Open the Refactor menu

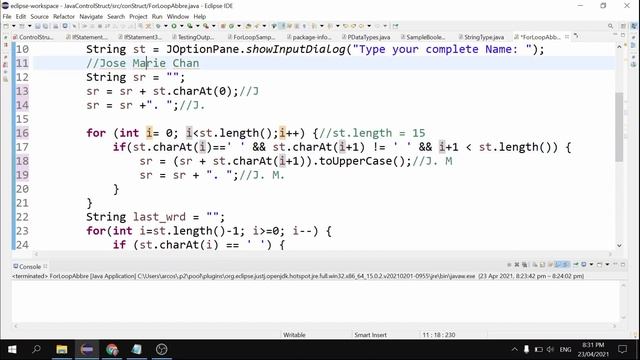point(64,16)
